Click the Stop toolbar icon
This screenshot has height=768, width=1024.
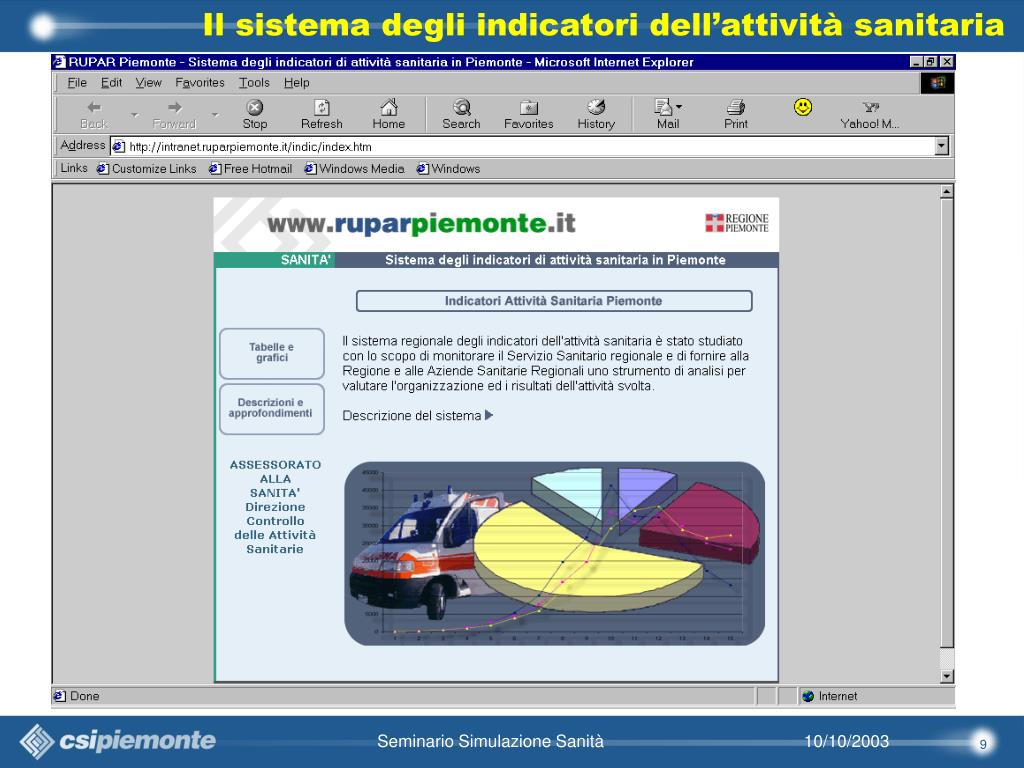tap(255, 108)
